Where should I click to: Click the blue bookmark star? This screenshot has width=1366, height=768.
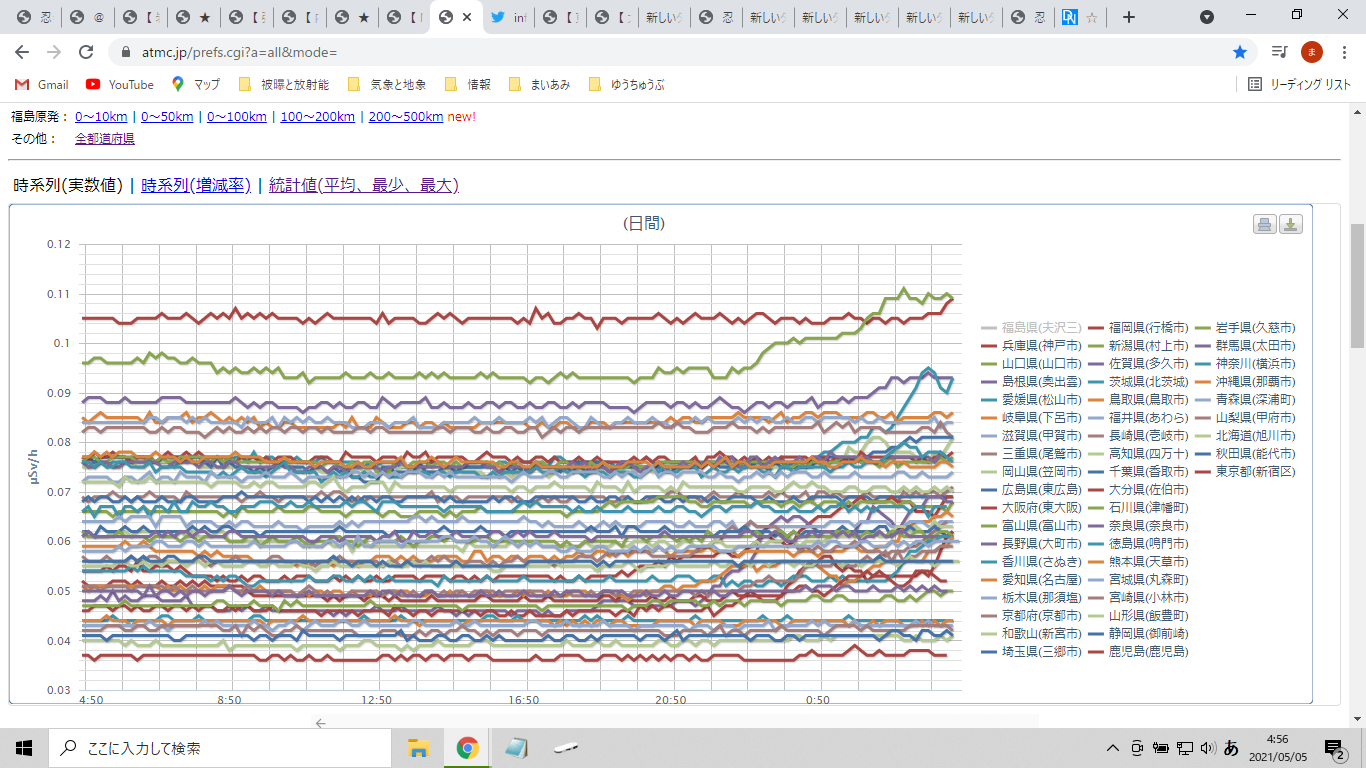1240,52
